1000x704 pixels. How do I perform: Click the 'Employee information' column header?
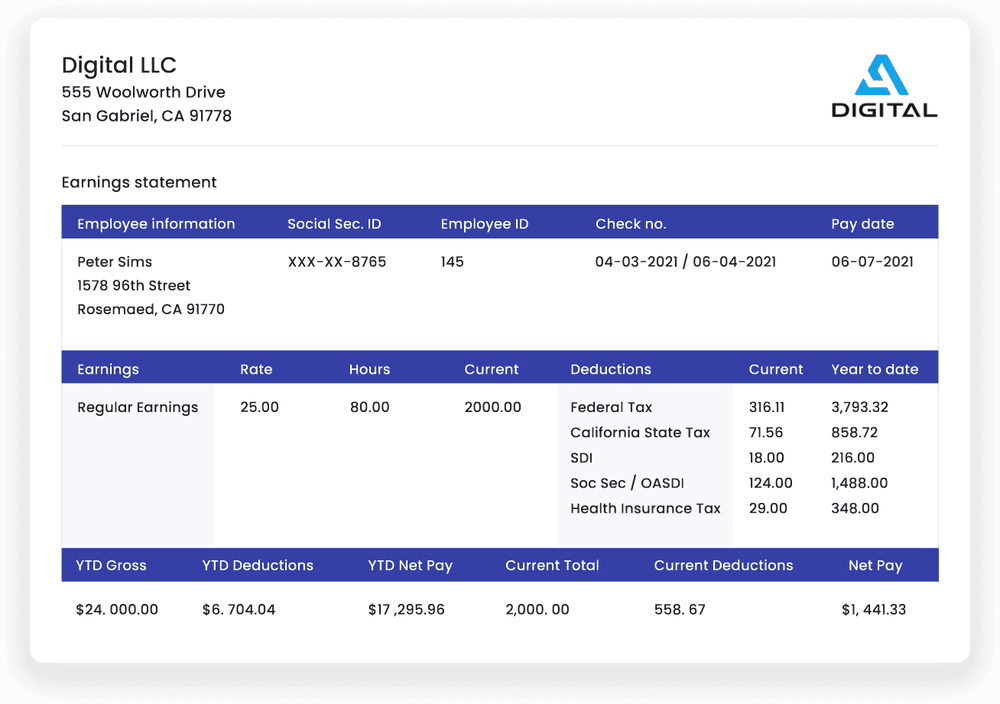pyautogui.click(x=156, y=224)
